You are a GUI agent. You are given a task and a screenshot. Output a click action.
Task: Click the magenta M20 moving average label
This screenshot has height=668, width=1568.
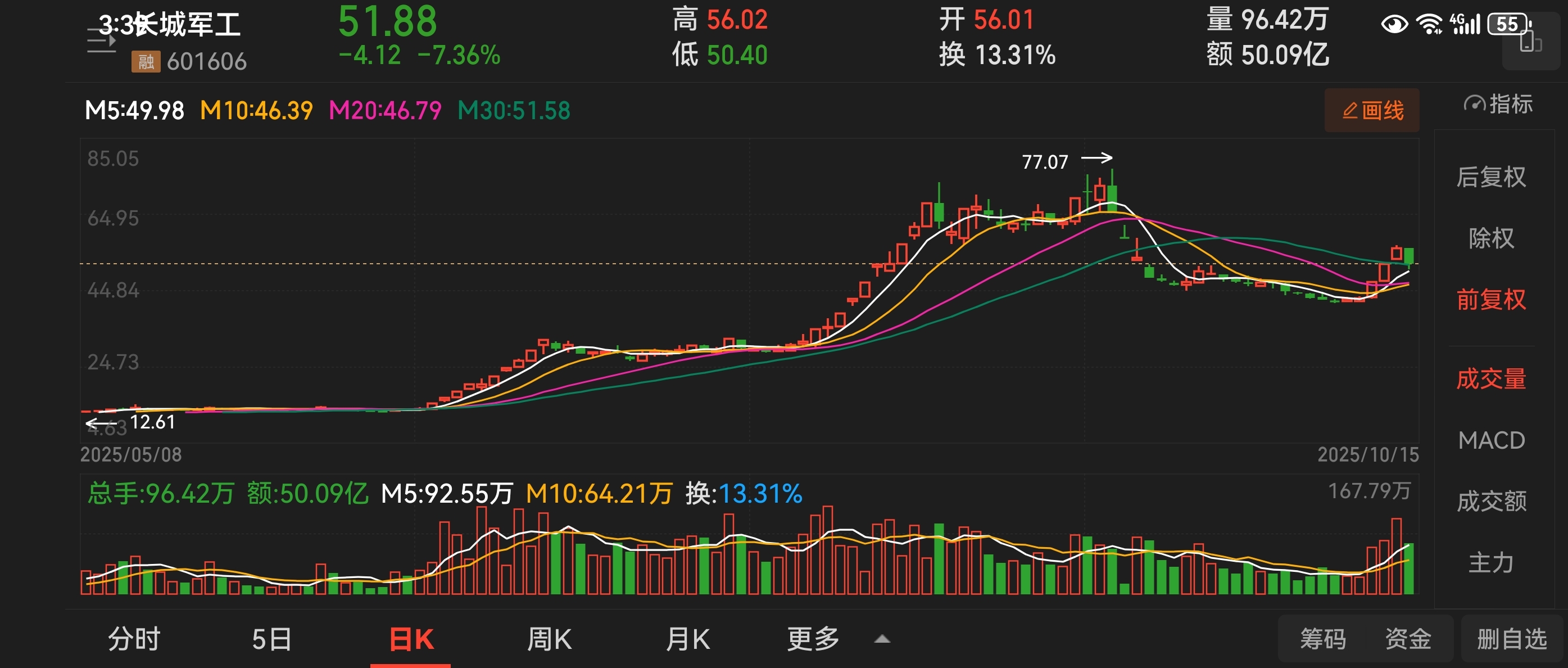coord(385,111)
